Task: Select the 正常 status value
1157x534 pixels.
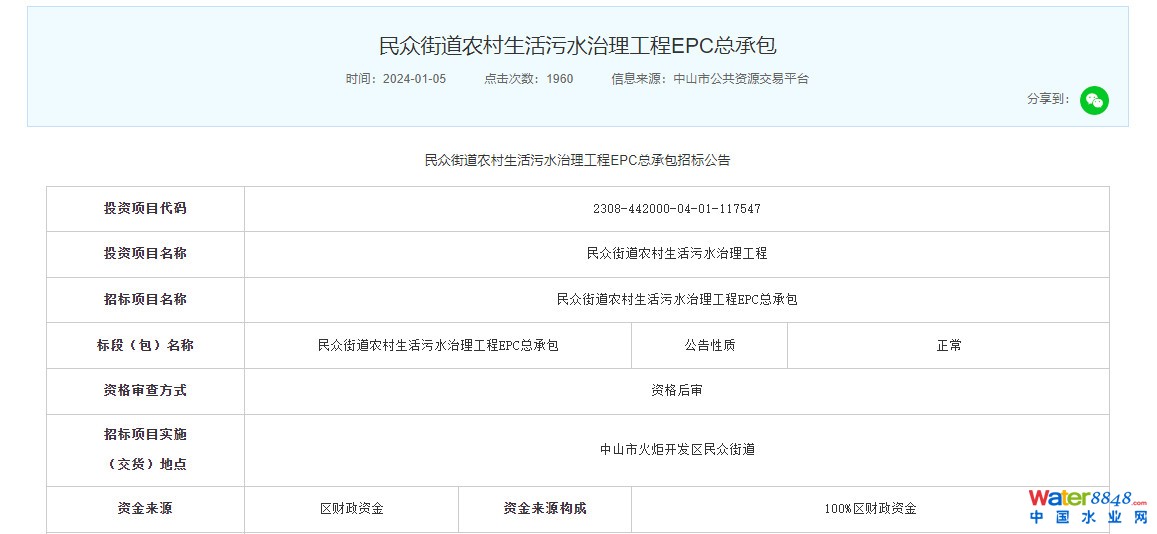Action: pos(948,345)
